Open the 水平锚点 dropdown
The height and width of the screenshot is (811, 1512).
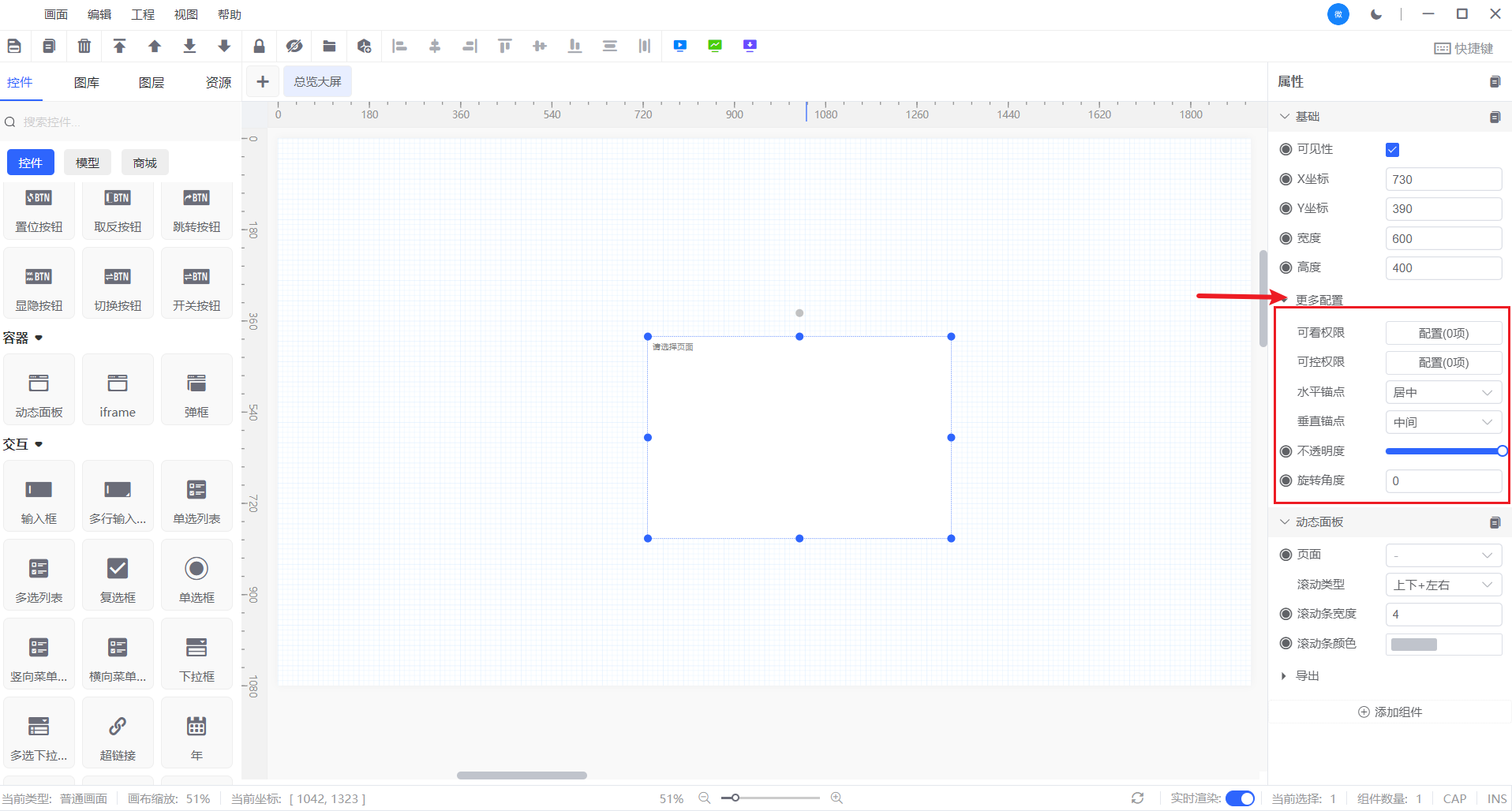pyautogui.click(x=1443, y=392)
